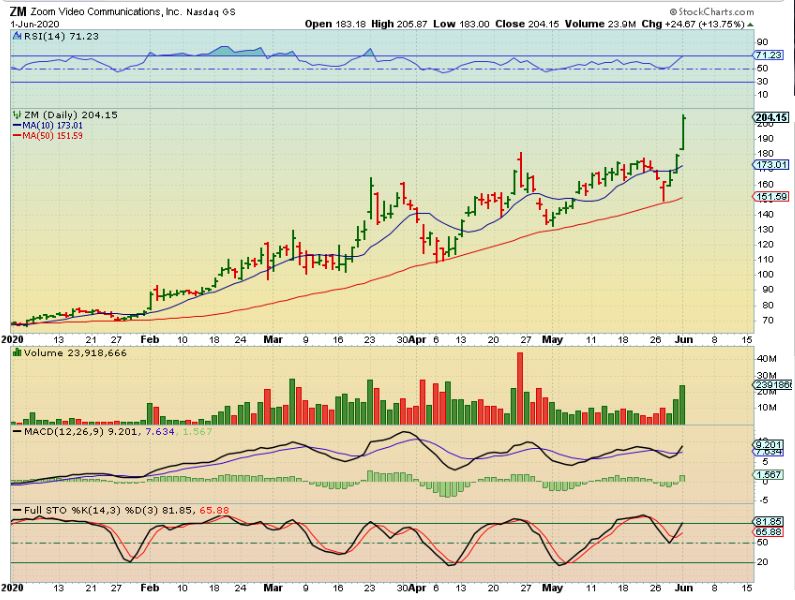Click the Chg +24.67 (+13.75%) value
Viewport: 795px width, 600px height.
[693, 24]
